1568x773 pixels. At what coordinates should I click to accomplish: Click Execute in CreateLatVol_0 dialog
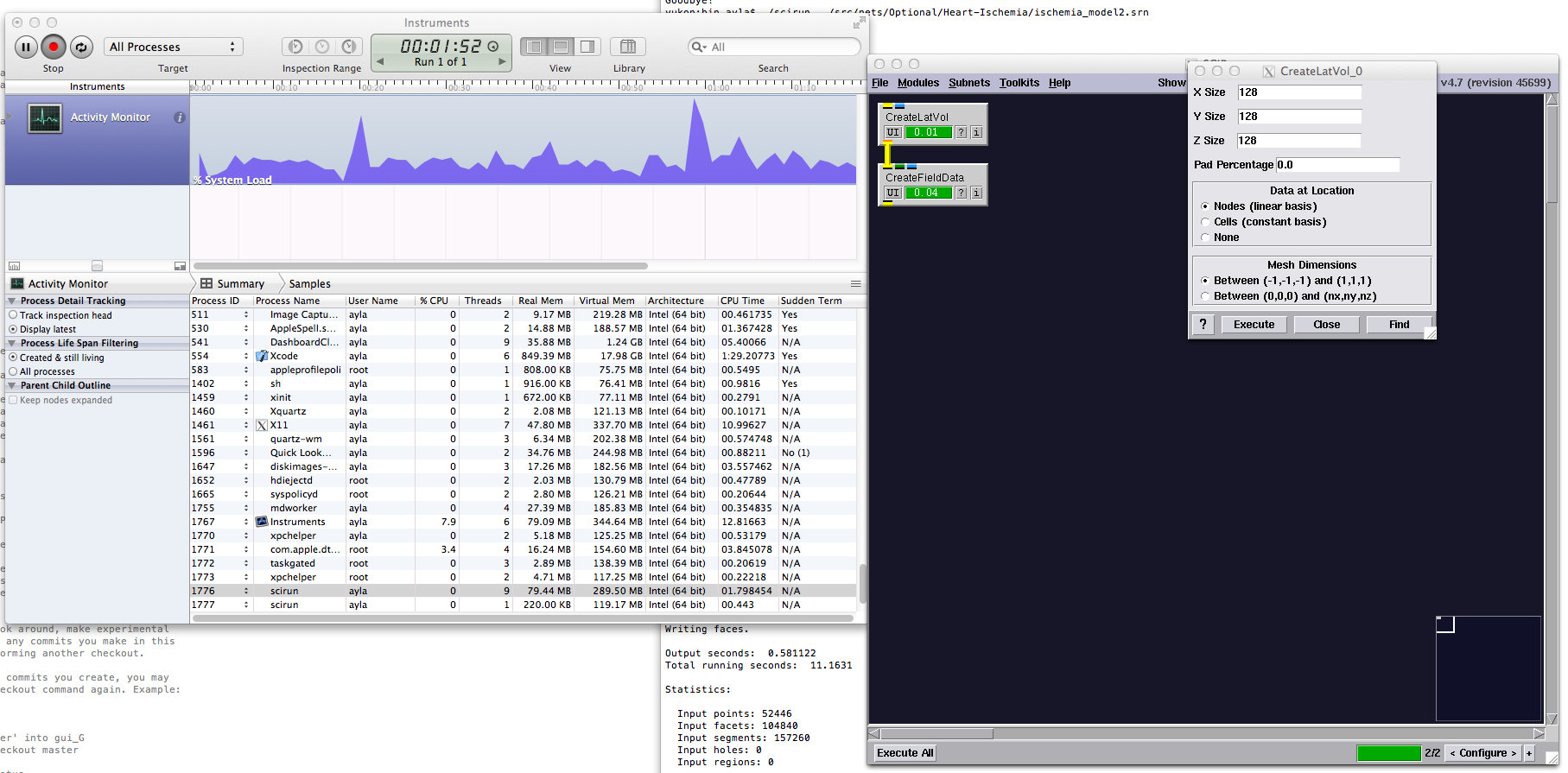click(x=1254, y=325)
